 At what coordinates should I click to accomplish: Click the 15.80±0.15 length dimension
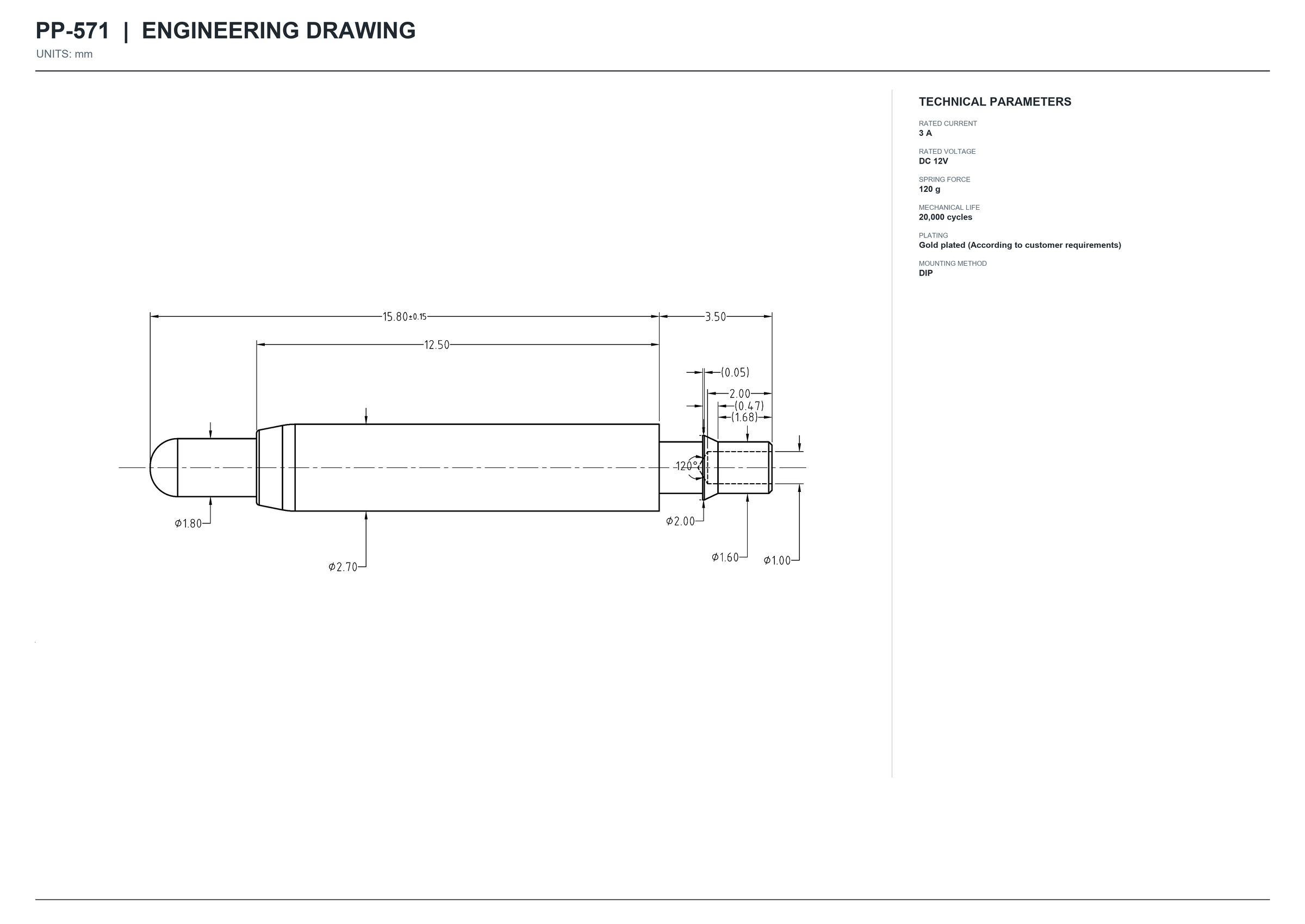pyautogui.click(x=405, y=317)
